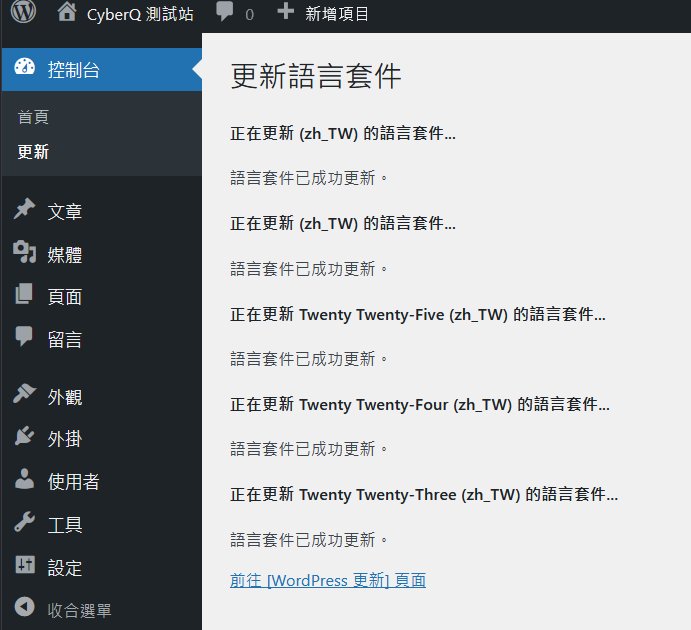Open the 頁面 menu
This screenshot has width=691, height=630.
coord(65,297)
